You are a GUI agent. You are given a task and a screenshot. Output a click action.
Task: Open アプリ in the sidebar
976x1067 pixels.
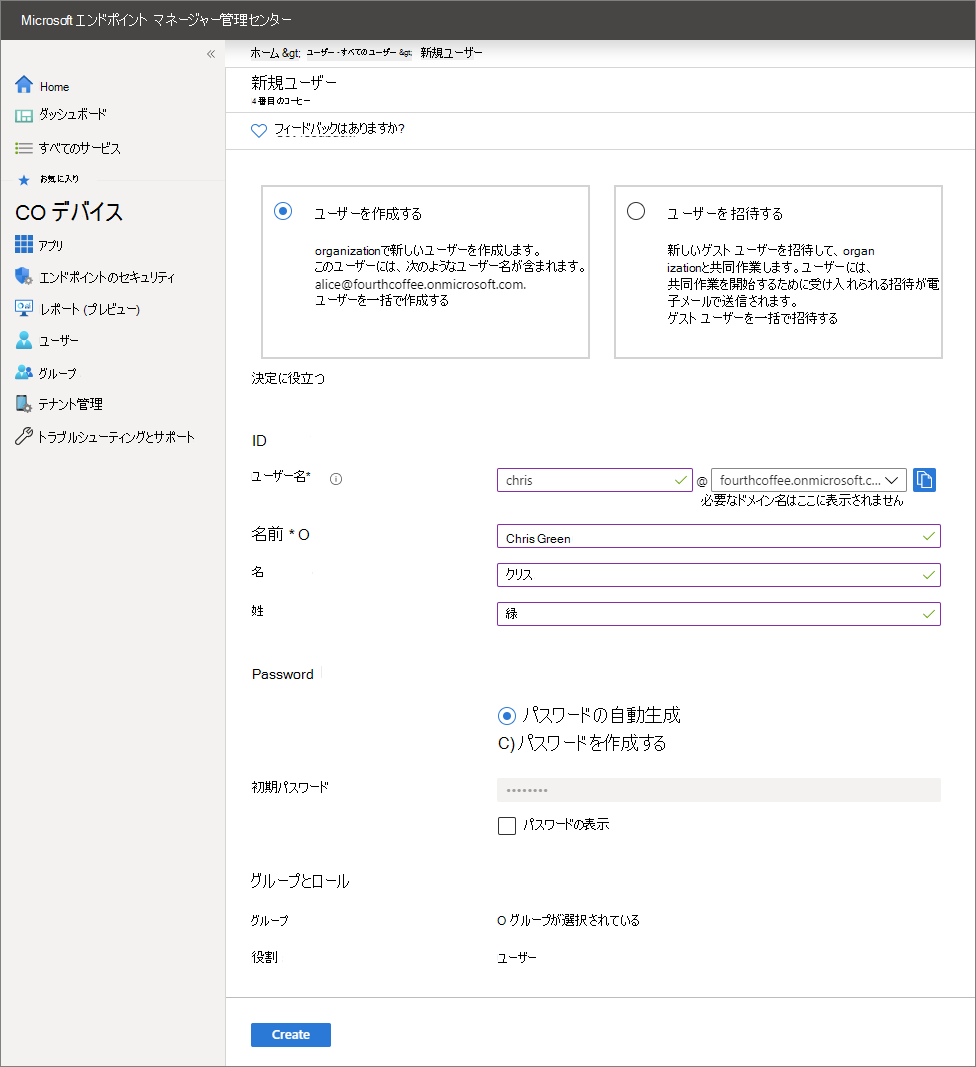pos(51,245)
